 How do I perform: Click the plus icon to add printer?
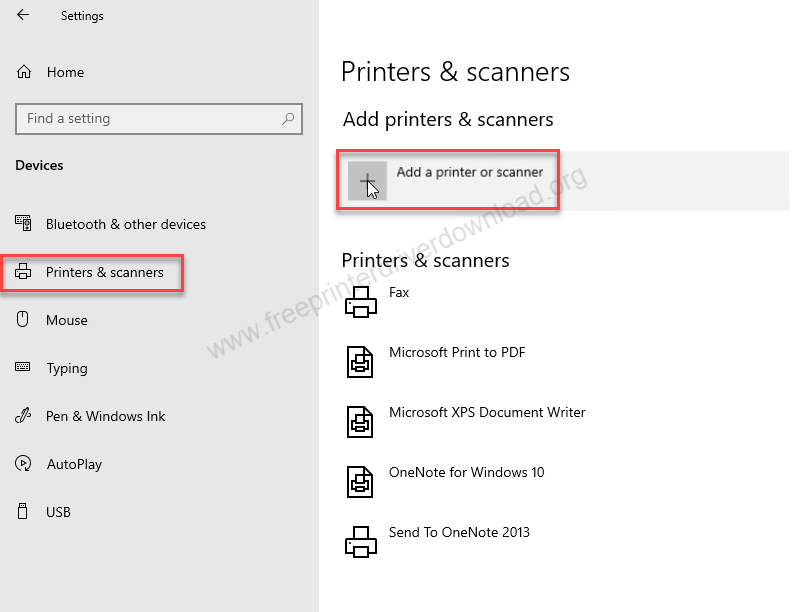click(x=367, y=181)
